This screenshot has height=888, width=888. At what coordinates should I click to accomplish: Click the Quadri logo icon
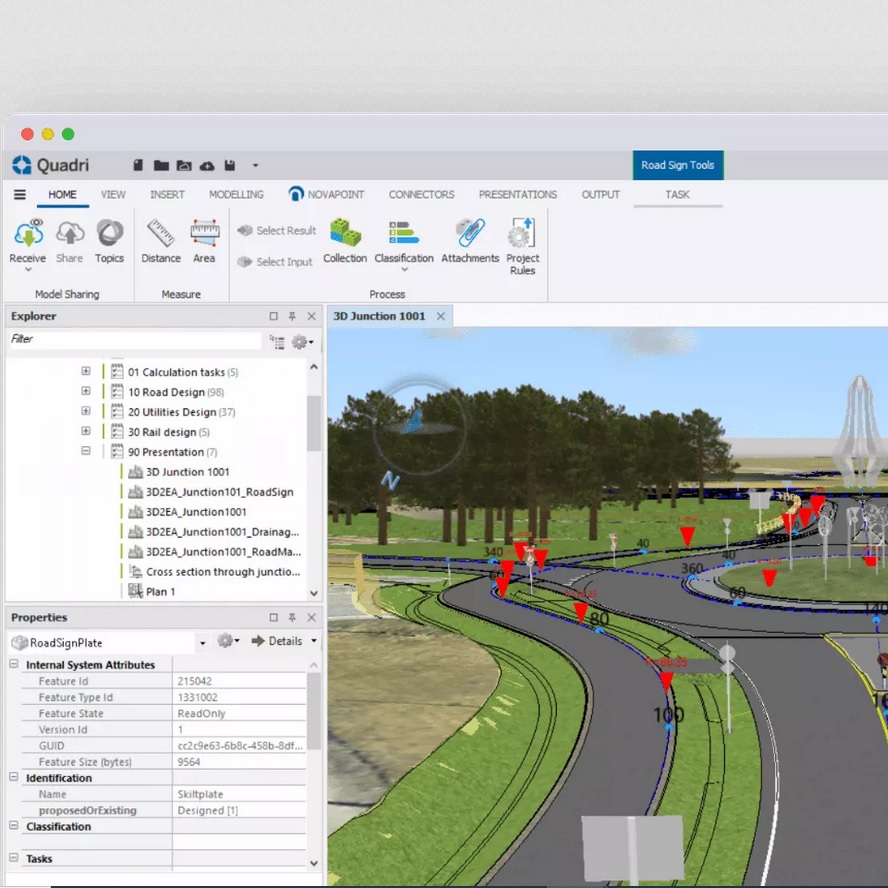[x=22, y=165]
